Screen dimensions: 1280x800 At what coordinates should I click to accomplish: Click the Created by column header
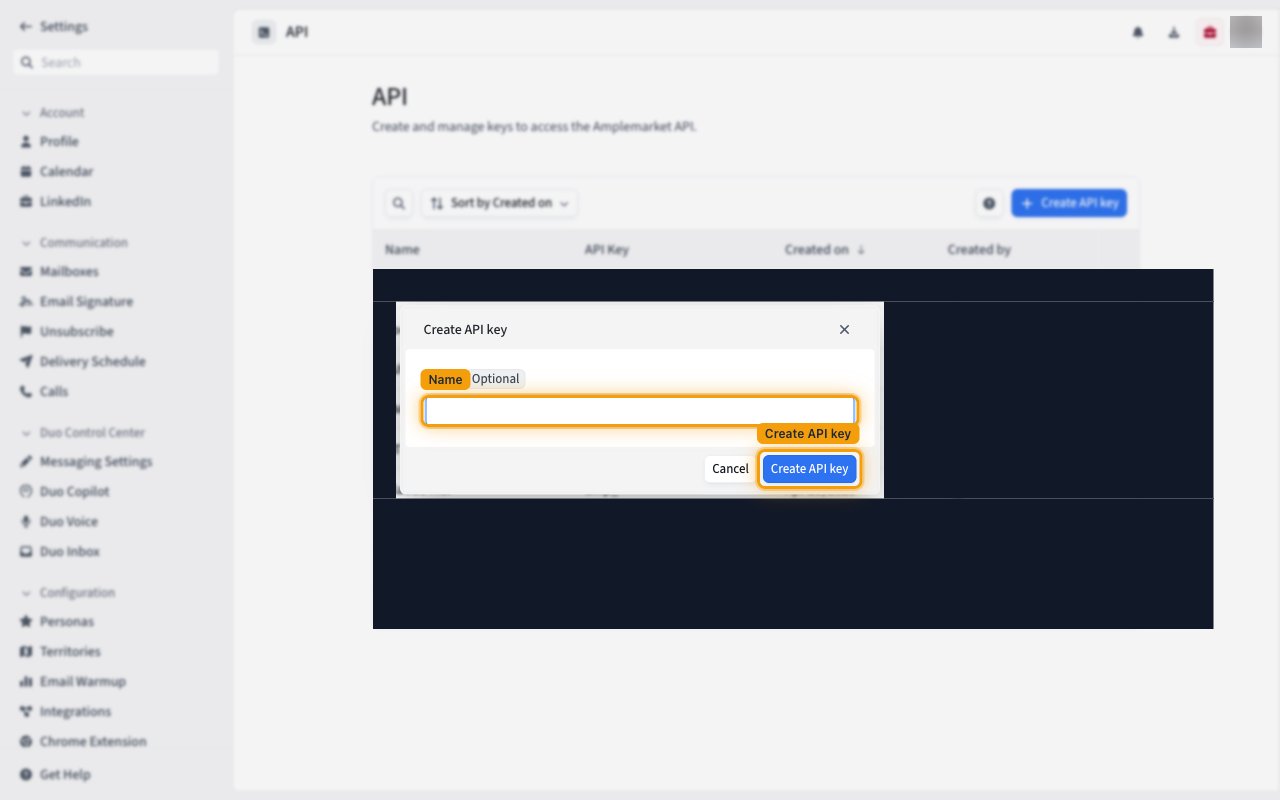click(x=979, y=250)
